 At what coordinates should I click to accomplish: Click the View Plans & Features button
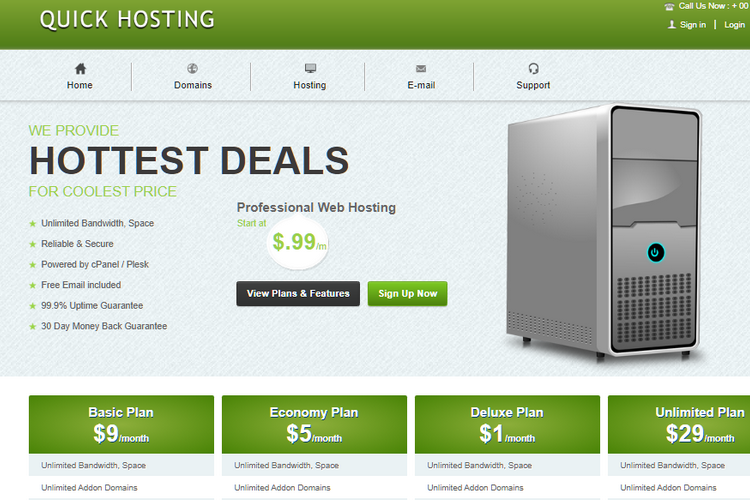pyautogui.click(x=298, y=294)
